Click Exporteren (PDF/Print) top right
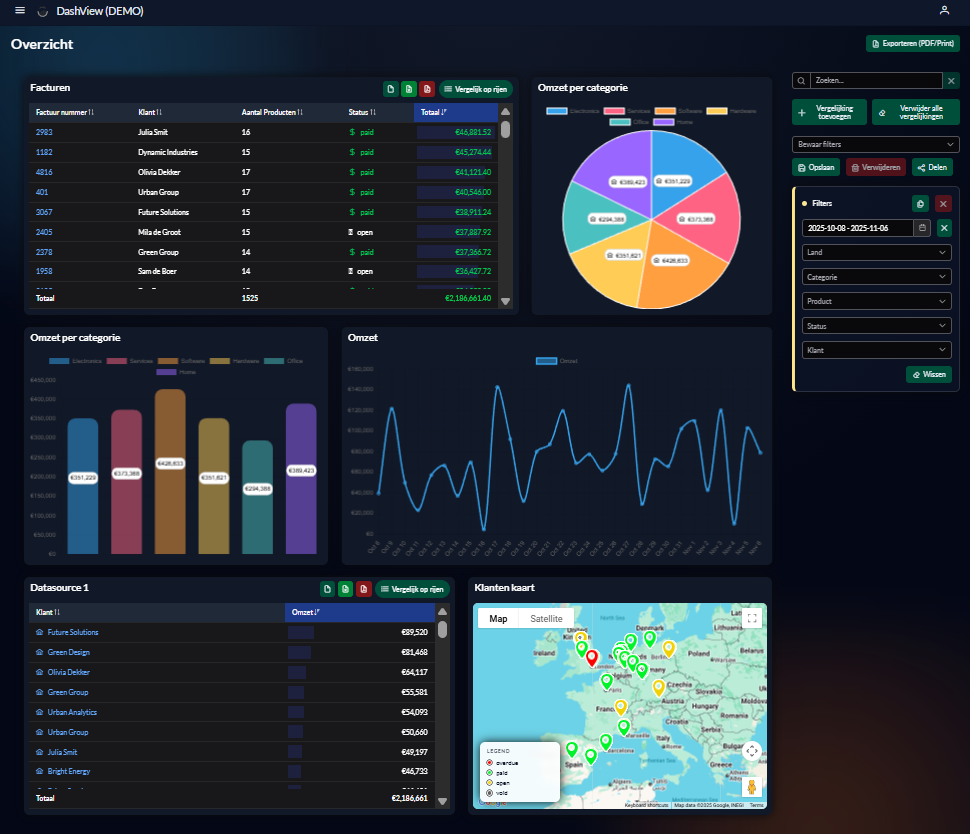The width and height of the screenshot is (970, 834). coord(913,43)
